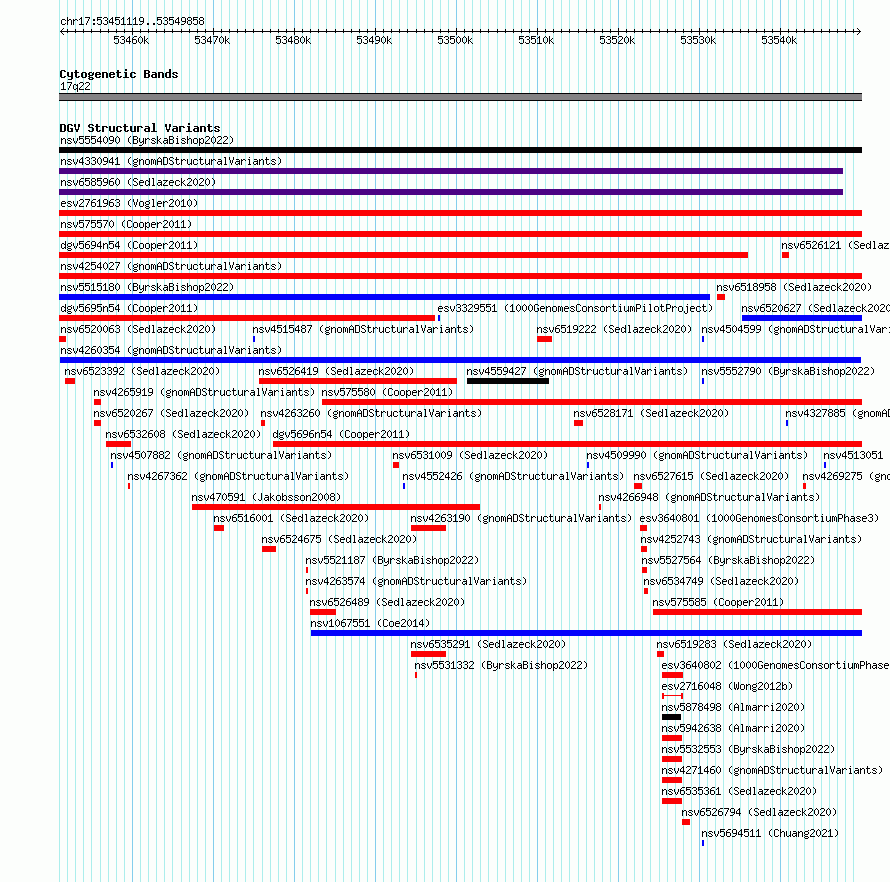Select esv2716048 (Wong2012b) label
Image resolution: width=890 pixels, height=882 pixels.
(727, 686)
